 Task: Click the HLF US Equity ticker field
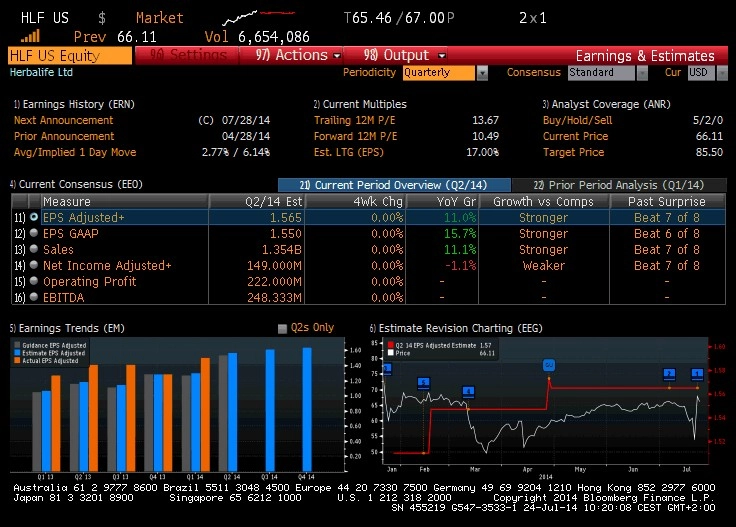70,56
